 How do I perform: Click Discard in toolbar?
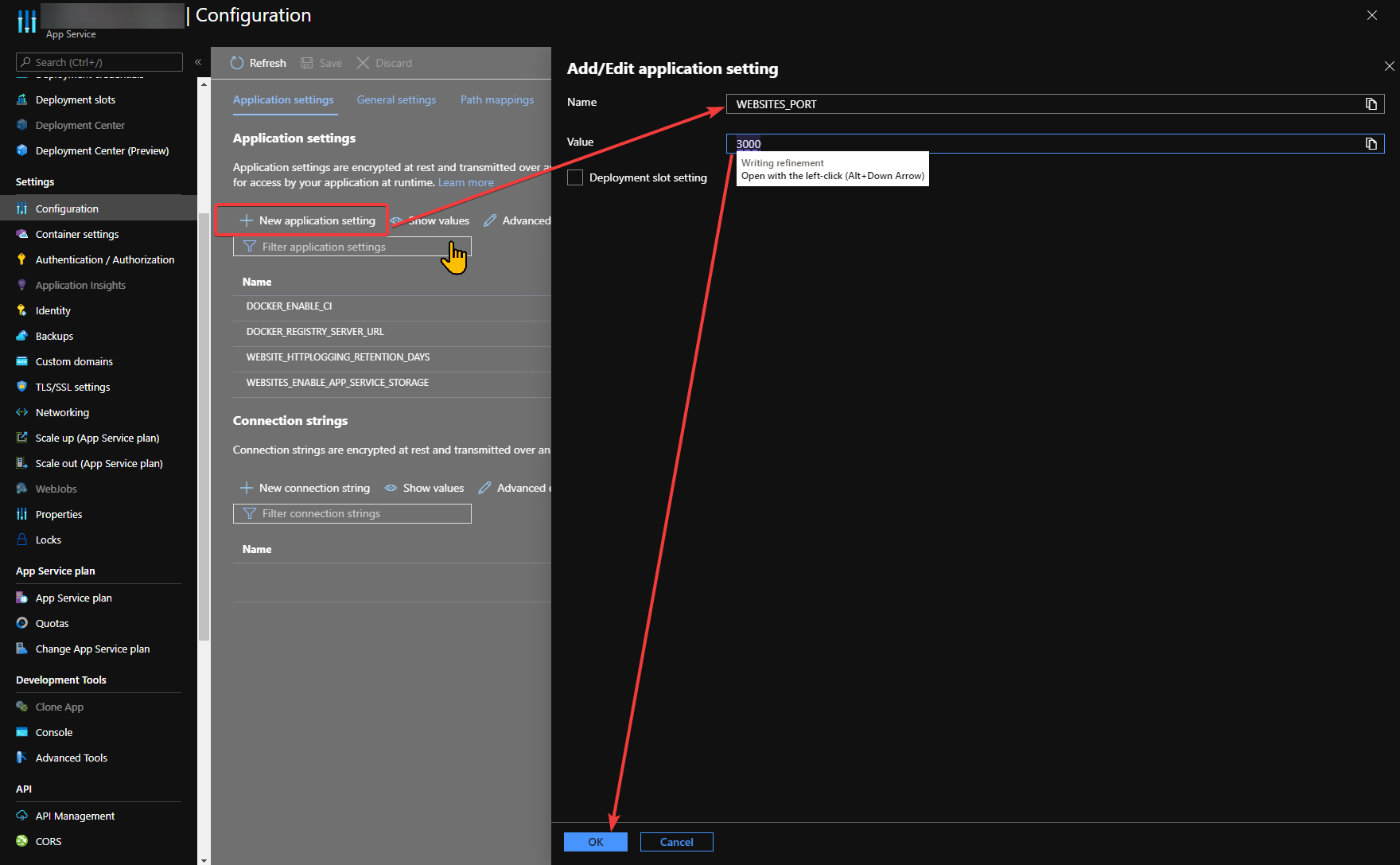384,63
